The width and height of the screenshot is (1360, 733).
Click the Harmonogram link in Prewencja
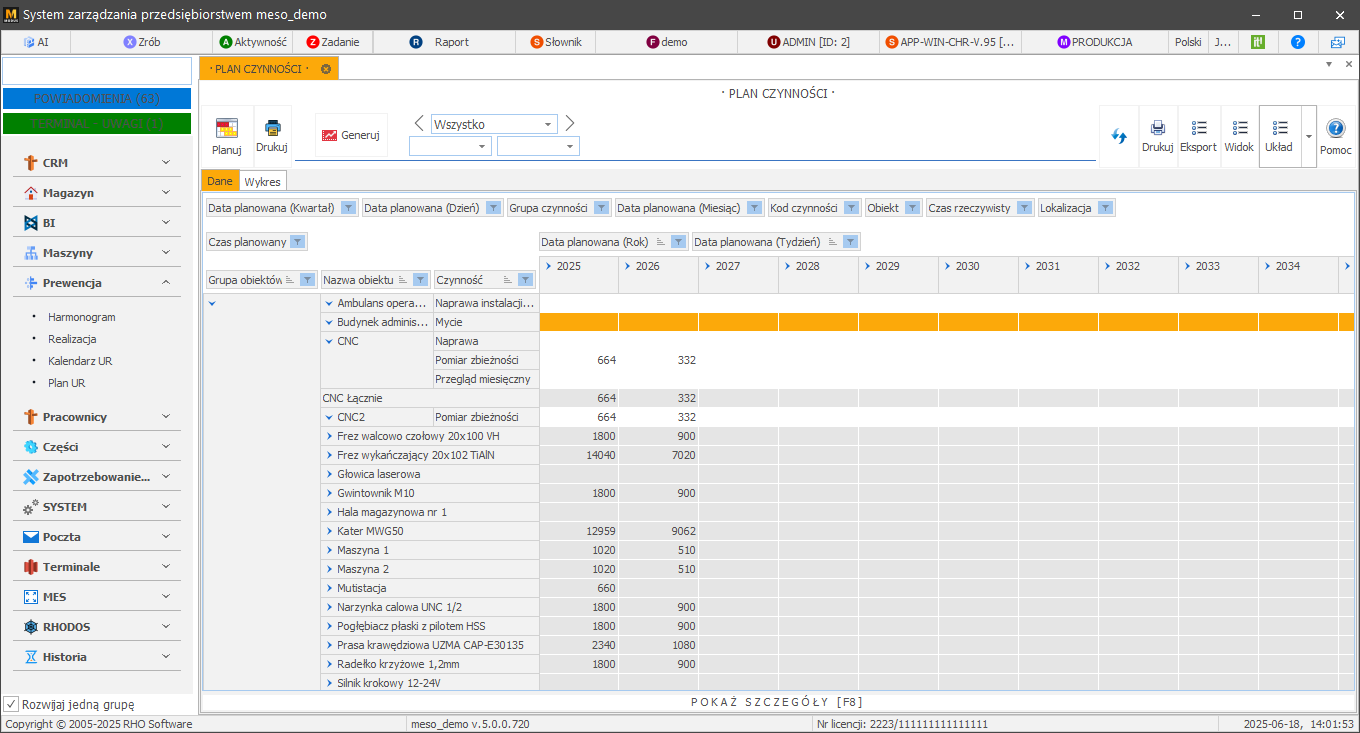(82, 317)
